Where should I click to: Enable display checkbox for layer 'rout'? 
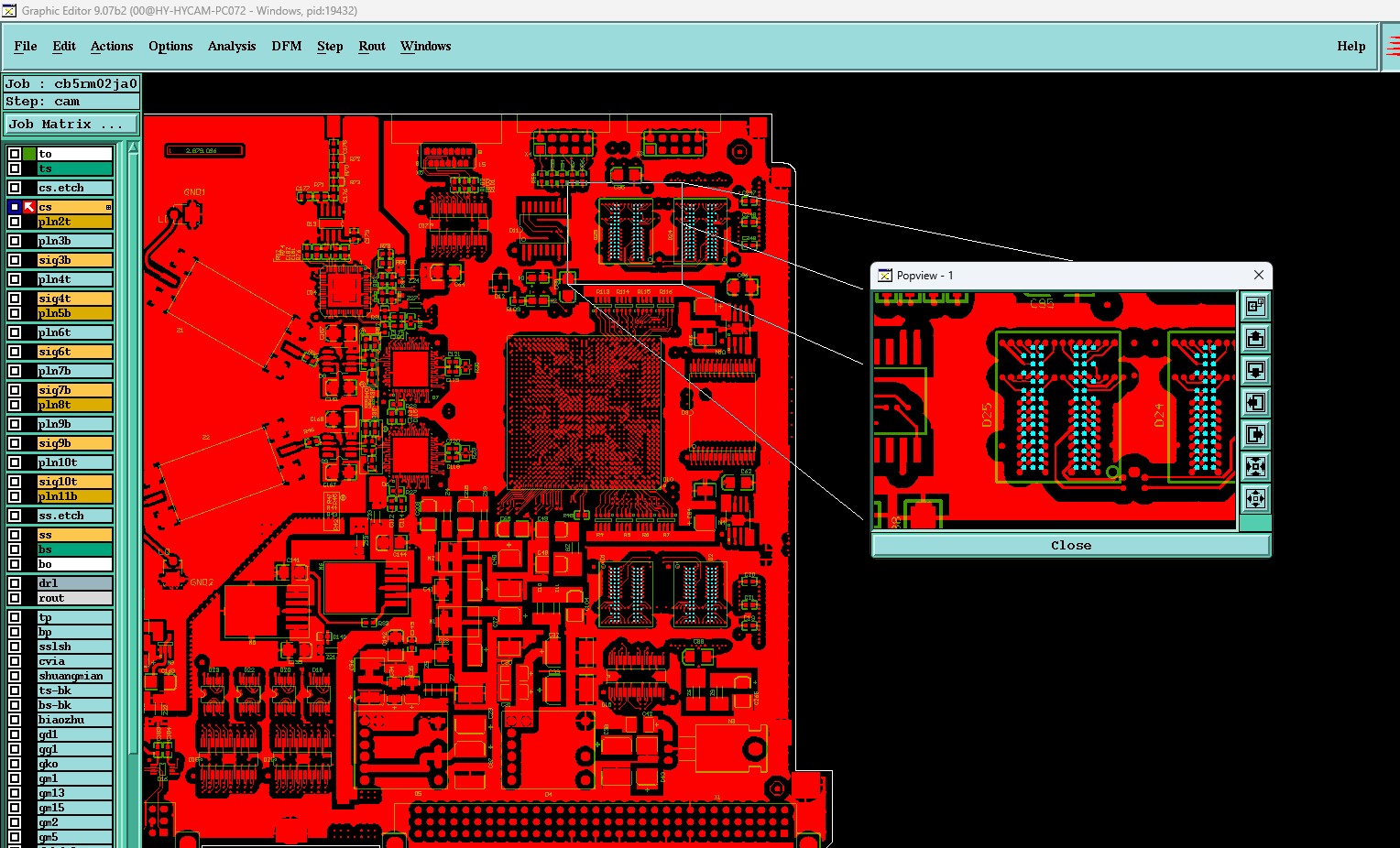coord(15,598)
